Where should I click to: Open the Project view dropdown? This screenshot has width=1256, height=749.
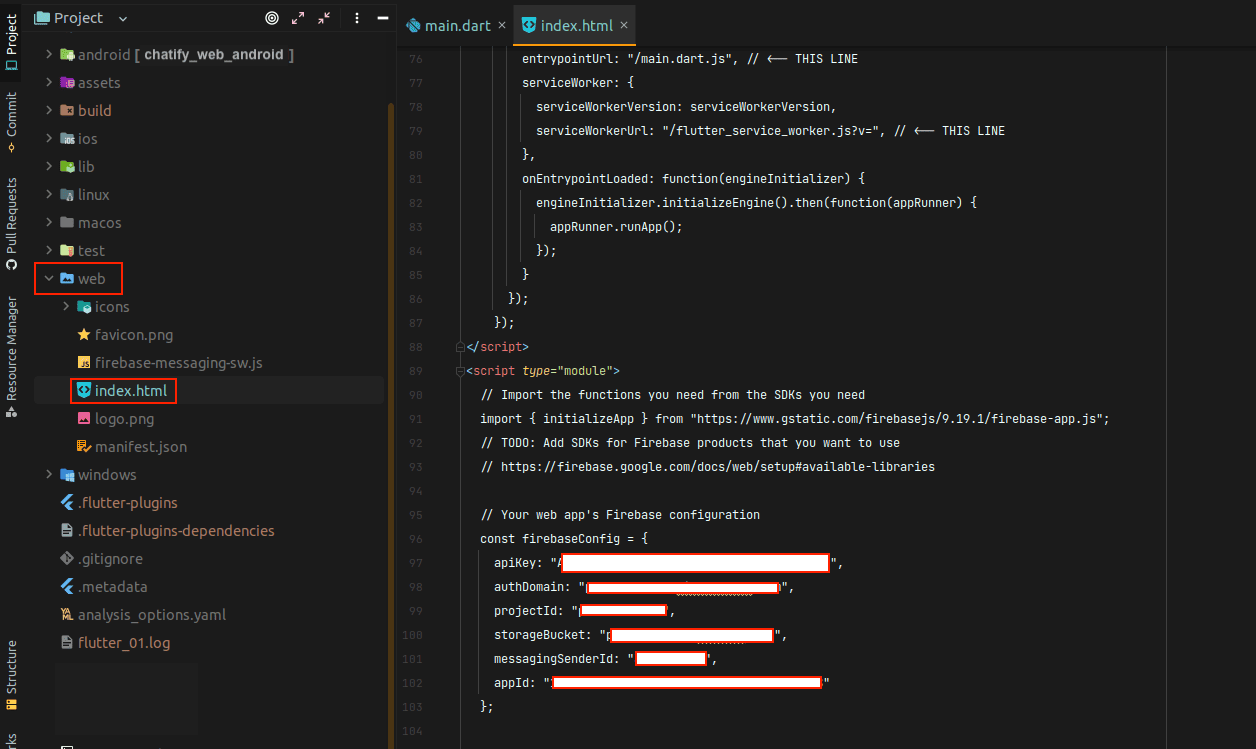click(x=122, y=17)
